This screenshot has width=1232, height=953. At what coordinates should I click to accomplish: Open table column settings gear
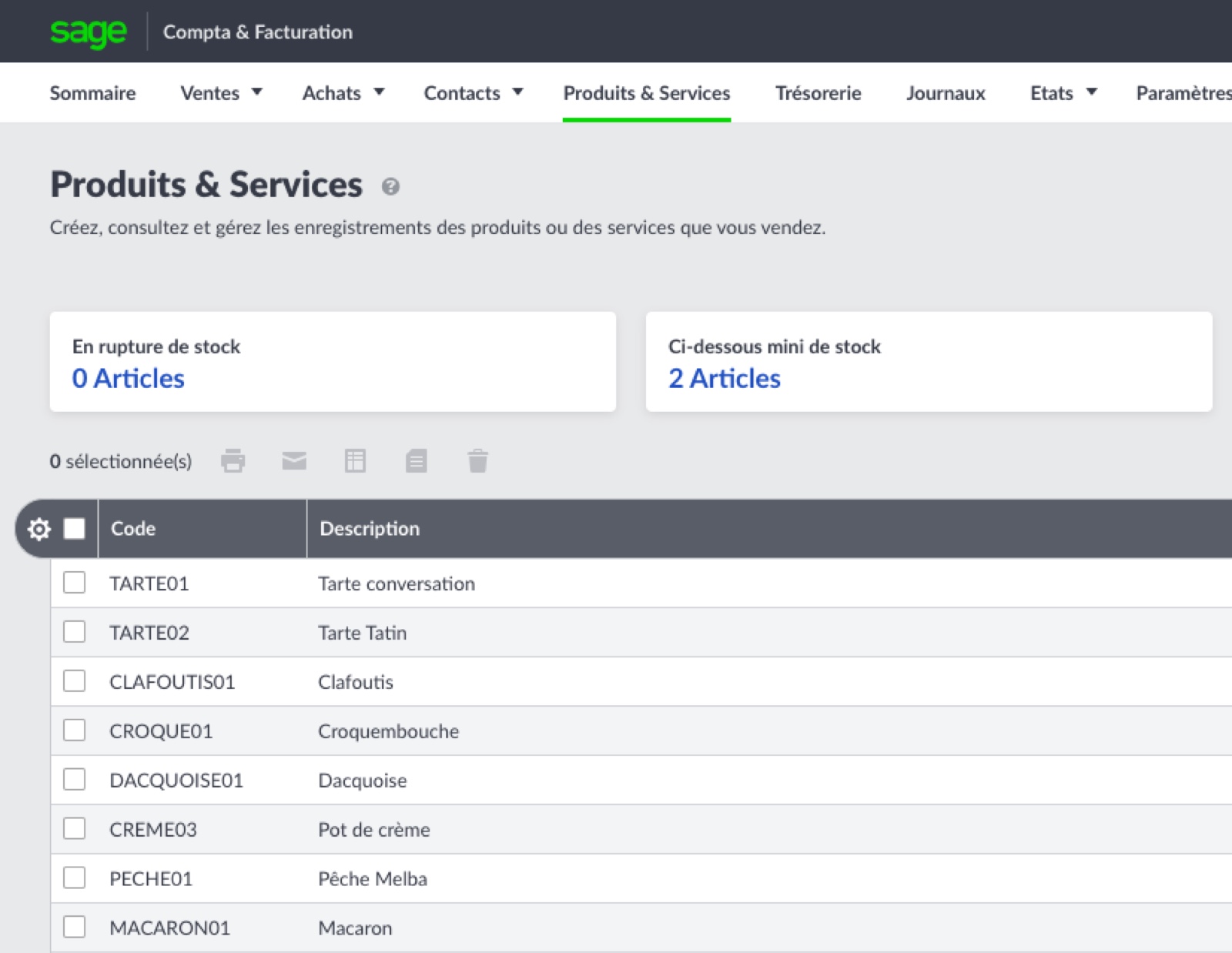[x=38, y=529]
